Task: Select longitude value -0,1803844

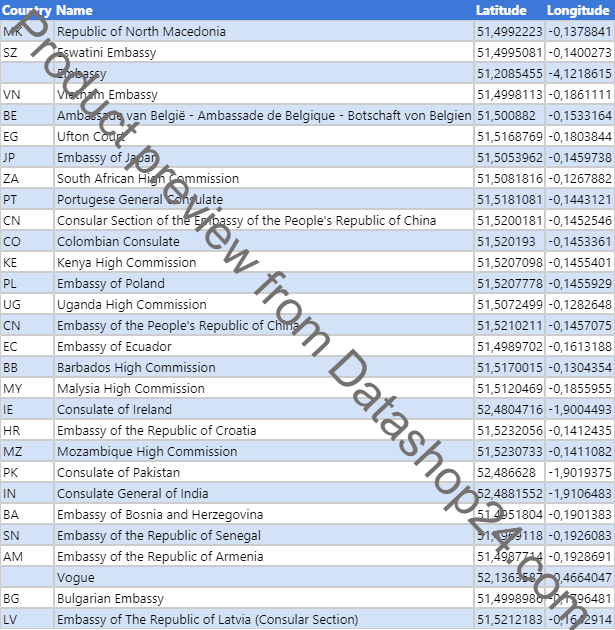Action: pos(580,136)
